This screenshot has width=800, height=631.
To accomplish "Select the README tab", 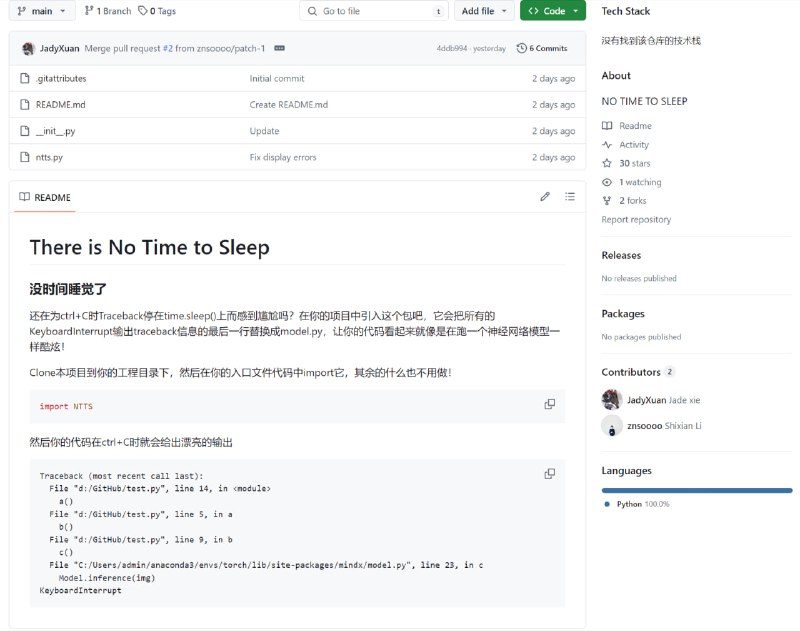I will tap(45, 198).
